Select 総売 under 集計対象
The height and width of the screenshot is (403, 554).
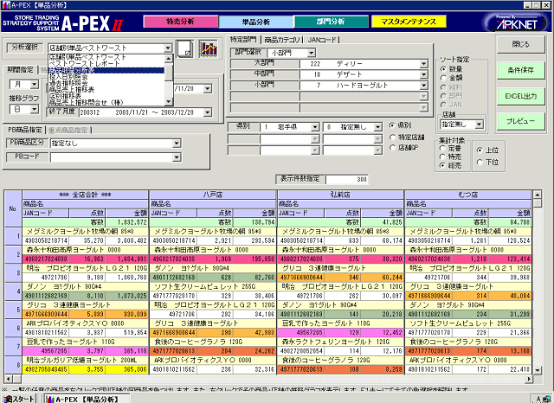(x=442, y=165)
